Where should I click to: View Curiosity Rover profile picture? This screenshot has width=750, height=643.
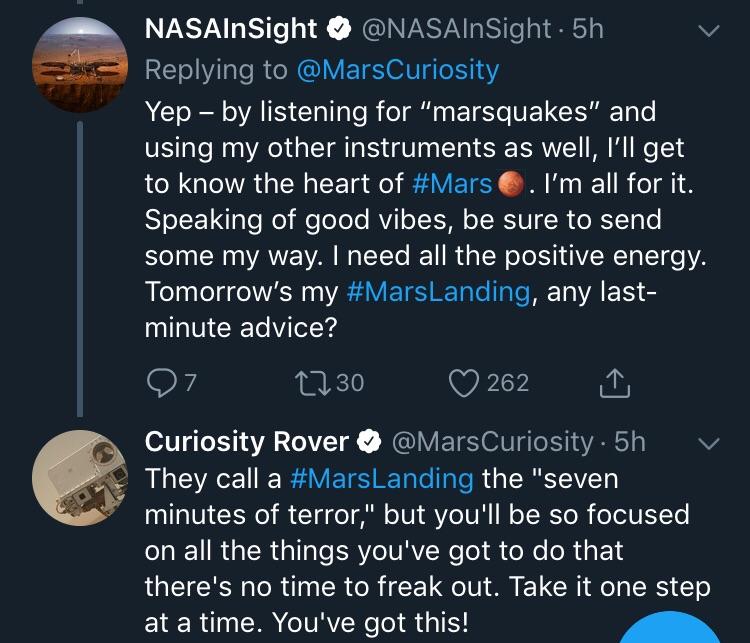[x=80, y=478]
